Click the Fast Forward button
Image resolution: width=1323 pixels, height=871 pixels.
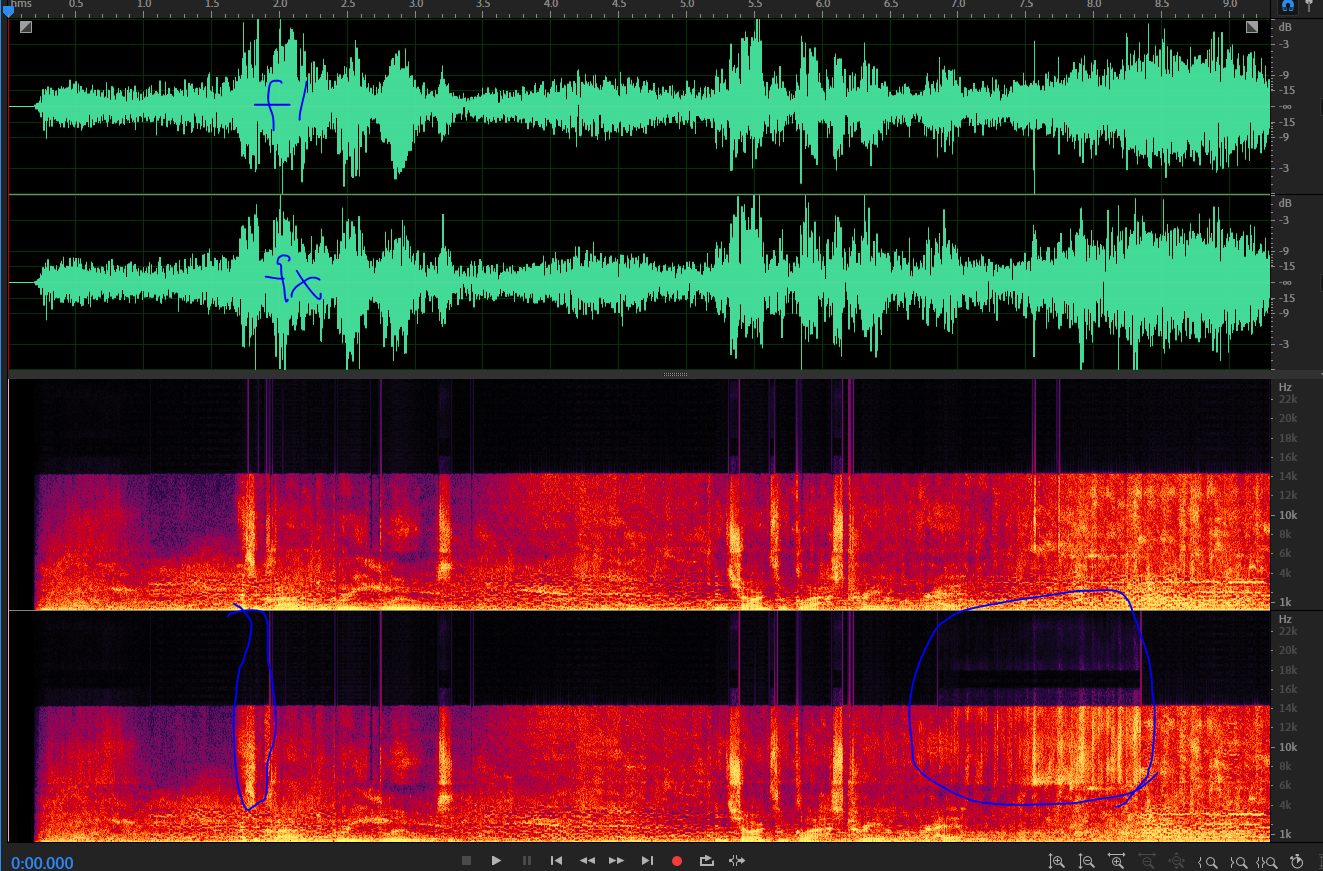click(617, 861)
